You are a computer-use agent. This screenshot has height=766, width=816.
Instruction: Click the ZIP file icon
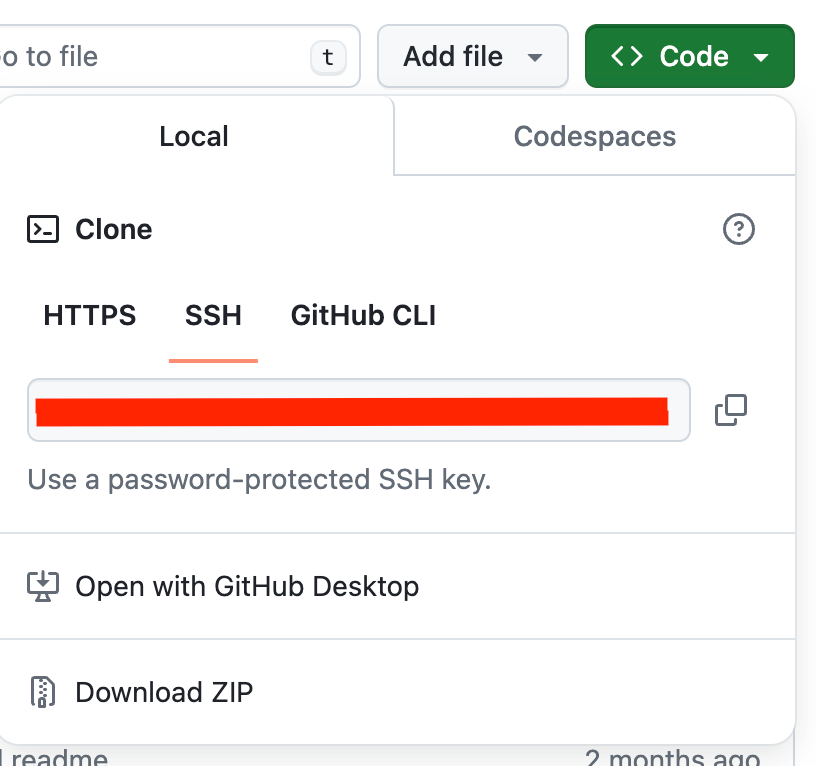coord(43,692)
